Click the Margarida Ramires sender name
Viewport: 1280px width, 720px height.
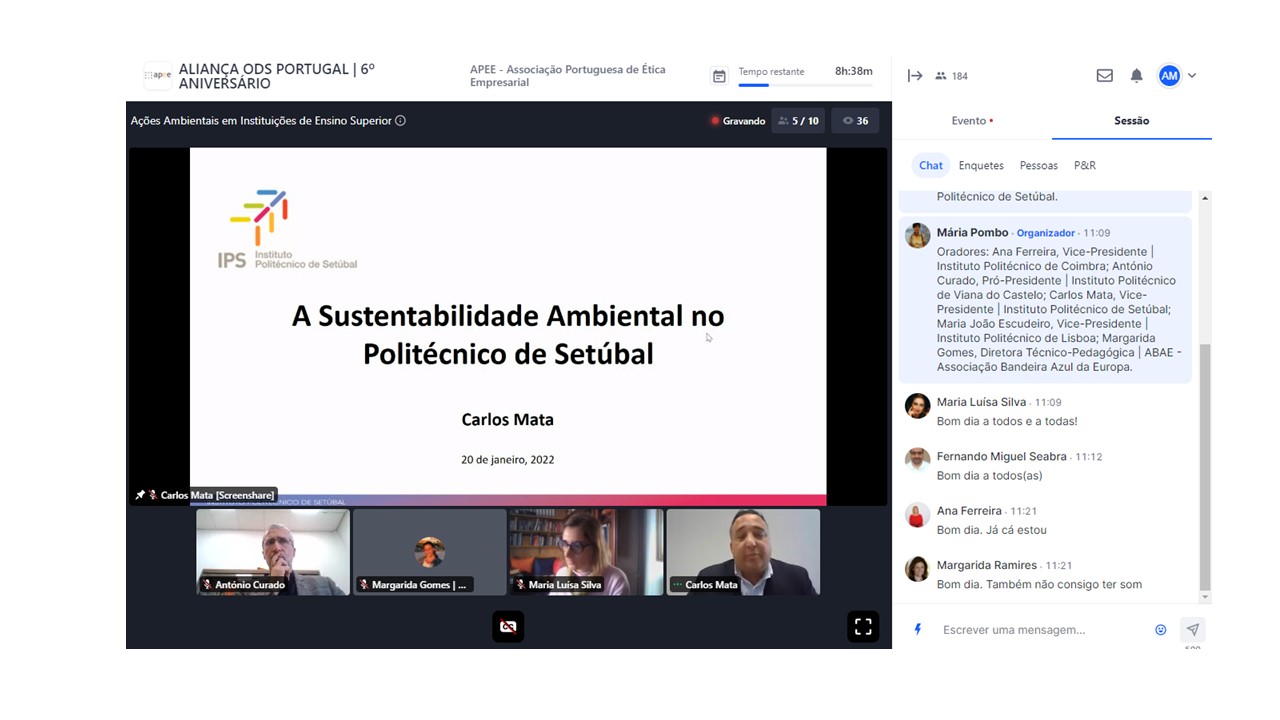coord(987,565)
